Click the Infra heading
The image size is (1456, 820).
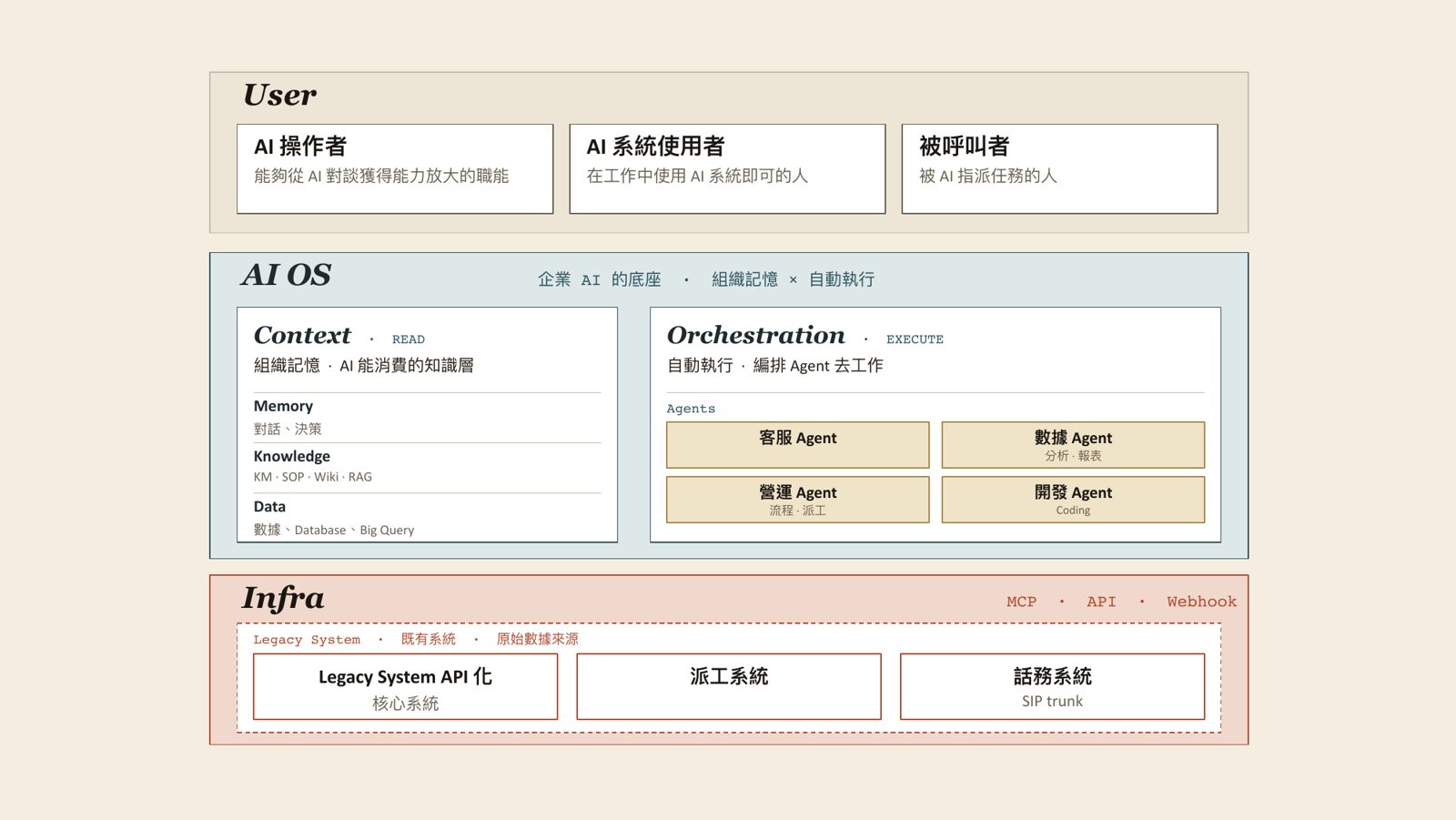pyautogui.click(x=283, y=598)
